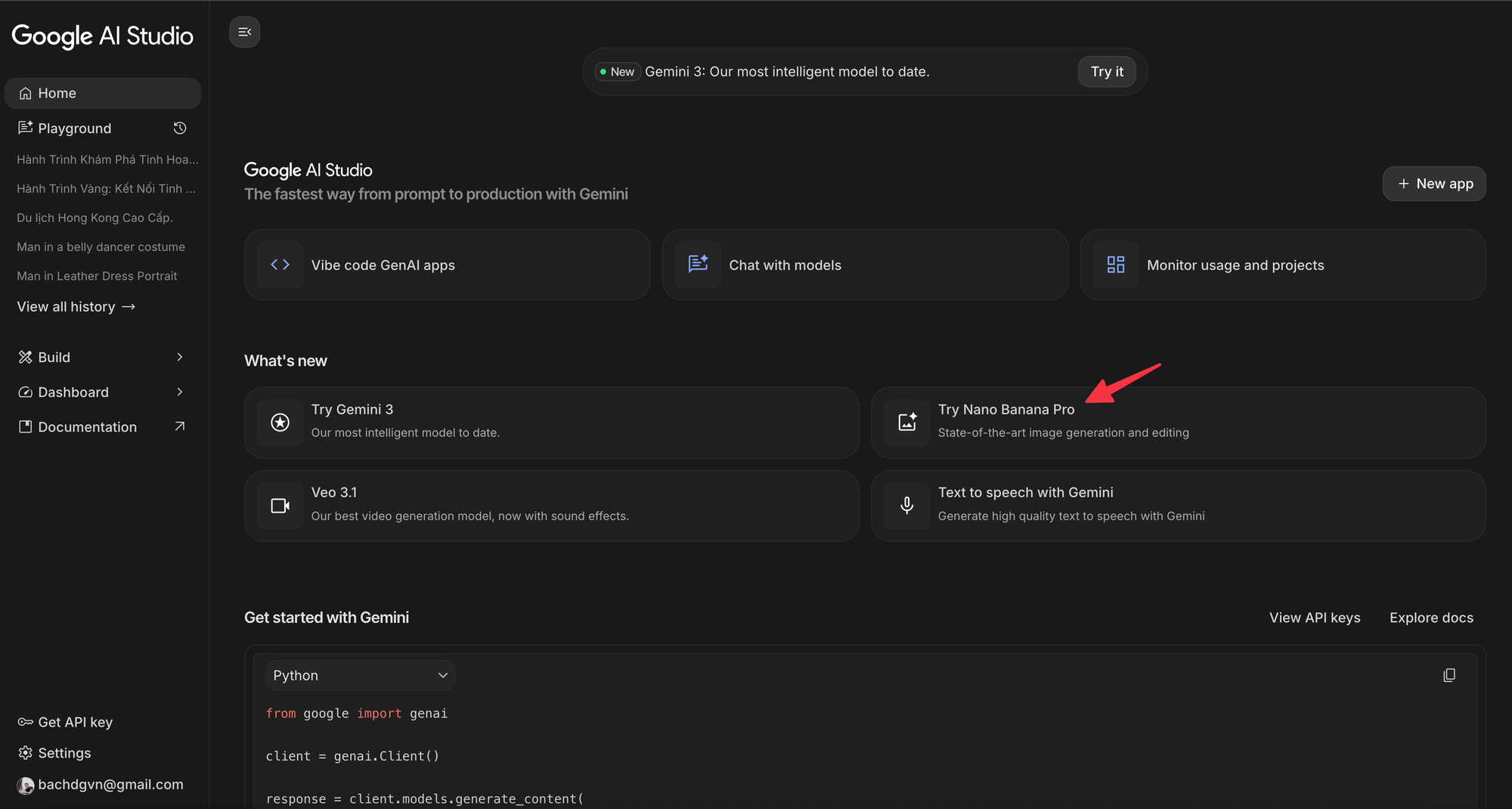Screen dimensions: 1512x809
Task: Click View all history link
Action: [x=76, y=307]
